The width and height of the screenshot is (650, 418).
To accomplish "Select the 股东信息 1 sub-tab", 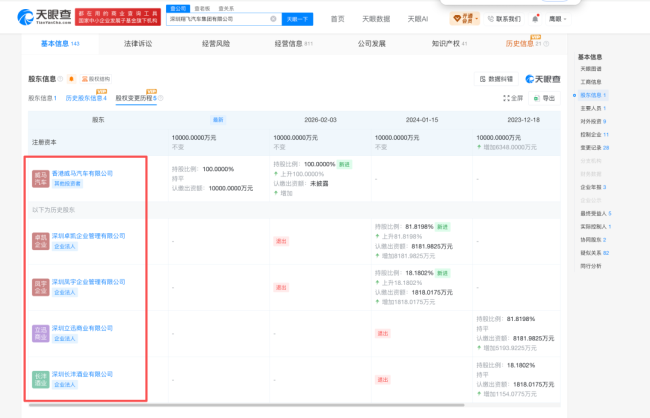I will click(42, 98).
